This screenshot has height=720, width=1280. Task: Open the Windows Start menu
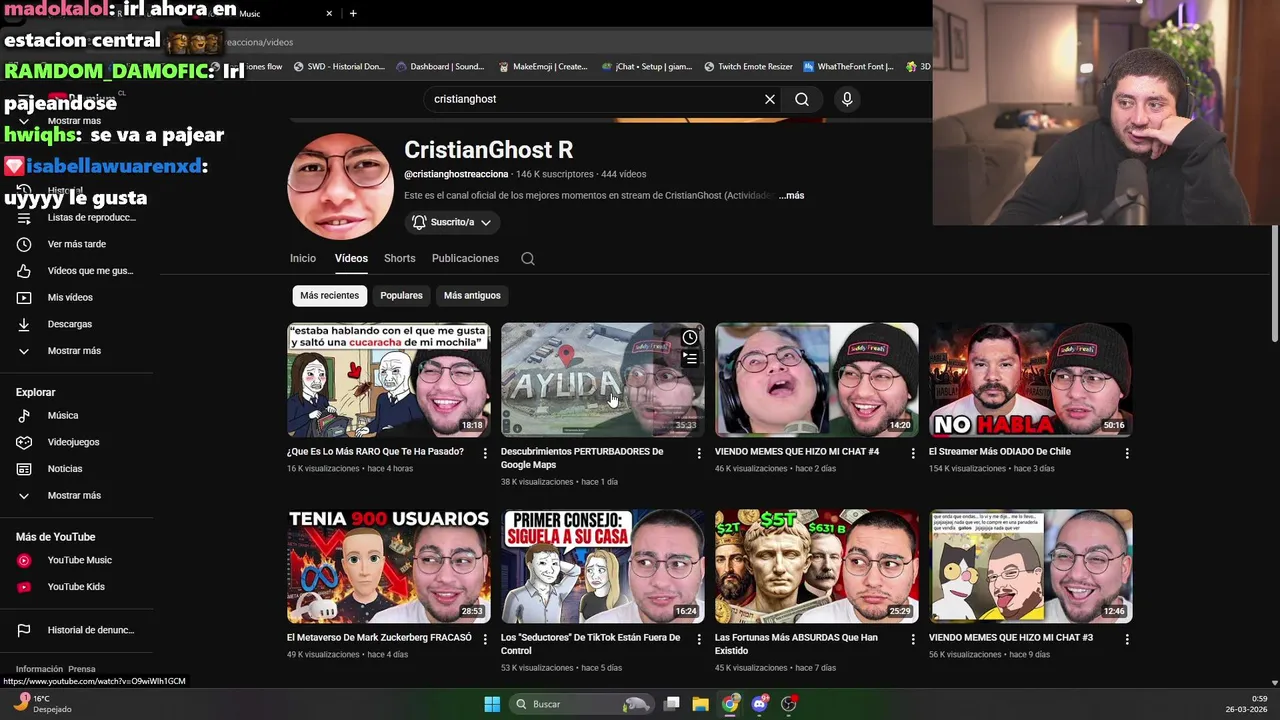tap(492, 704)
